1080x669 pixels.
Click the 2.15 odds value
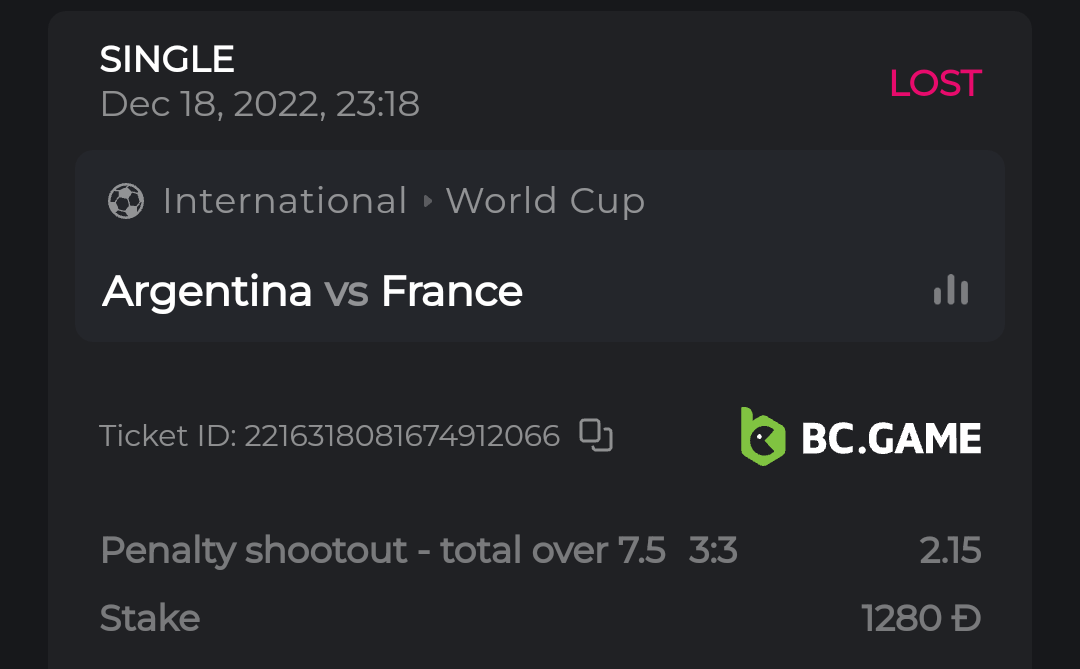pyautogui.click(x=950, y=550)
